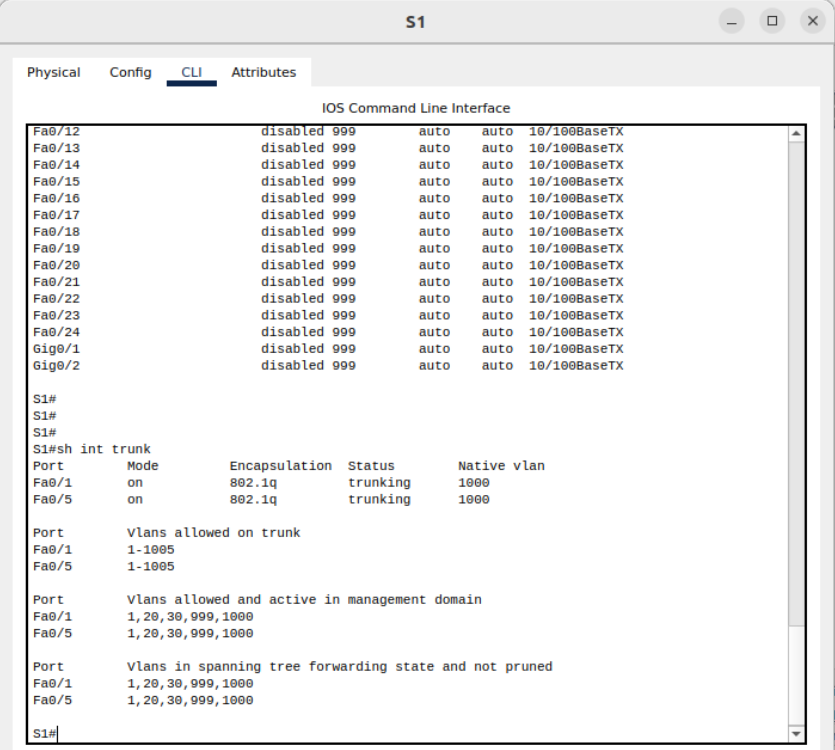Click 'trunking' status in the Fa0/5 row
This screenshot has height=750, width=835.
tap(379, 499)
